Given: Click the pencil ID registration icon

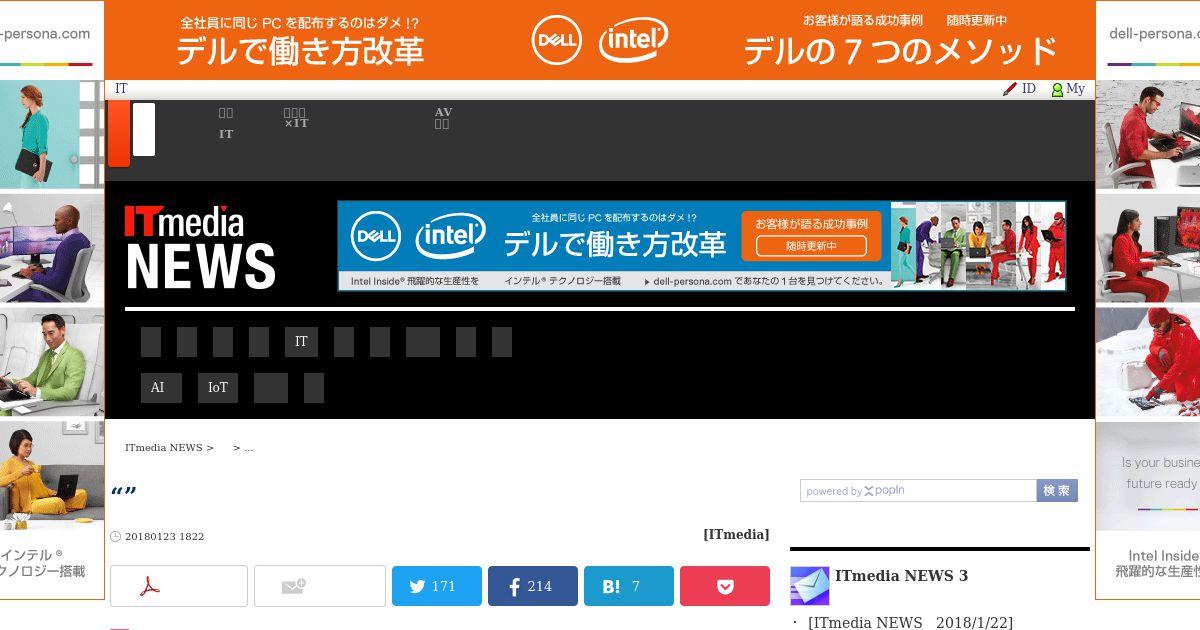Looking at the screenshot, I should point(1010,89).
